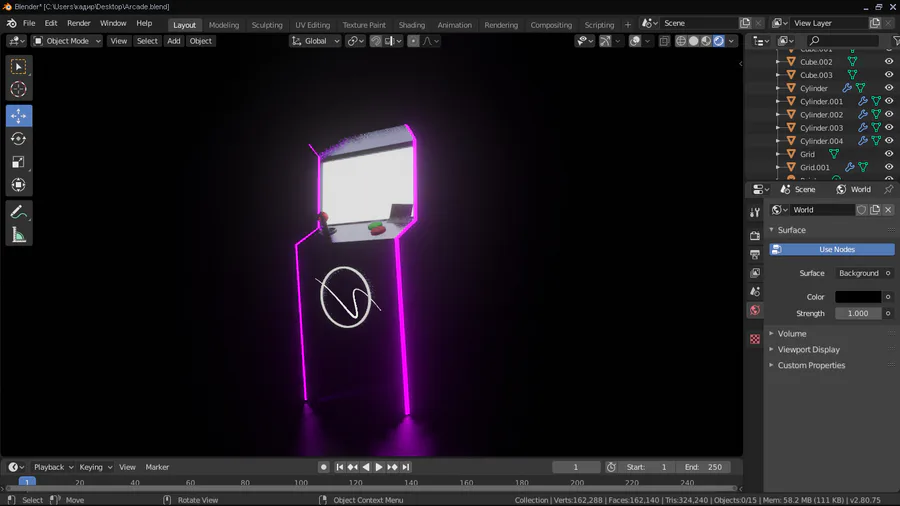Switch to wireframe viewport shading
The width and height of the screenshot is (900, 506).
(x=681, y=41)
